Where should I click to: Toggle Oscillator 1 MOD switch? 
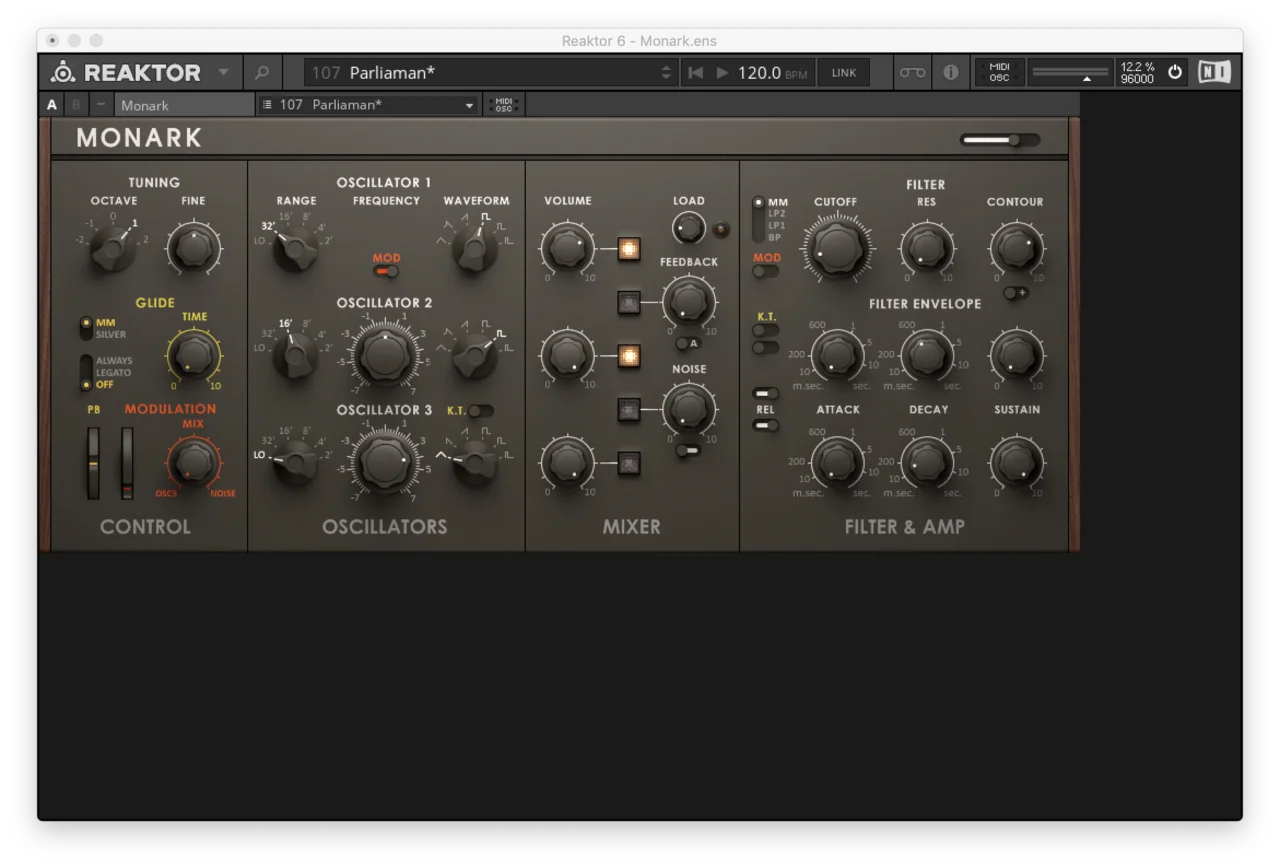tap(386, 271)
